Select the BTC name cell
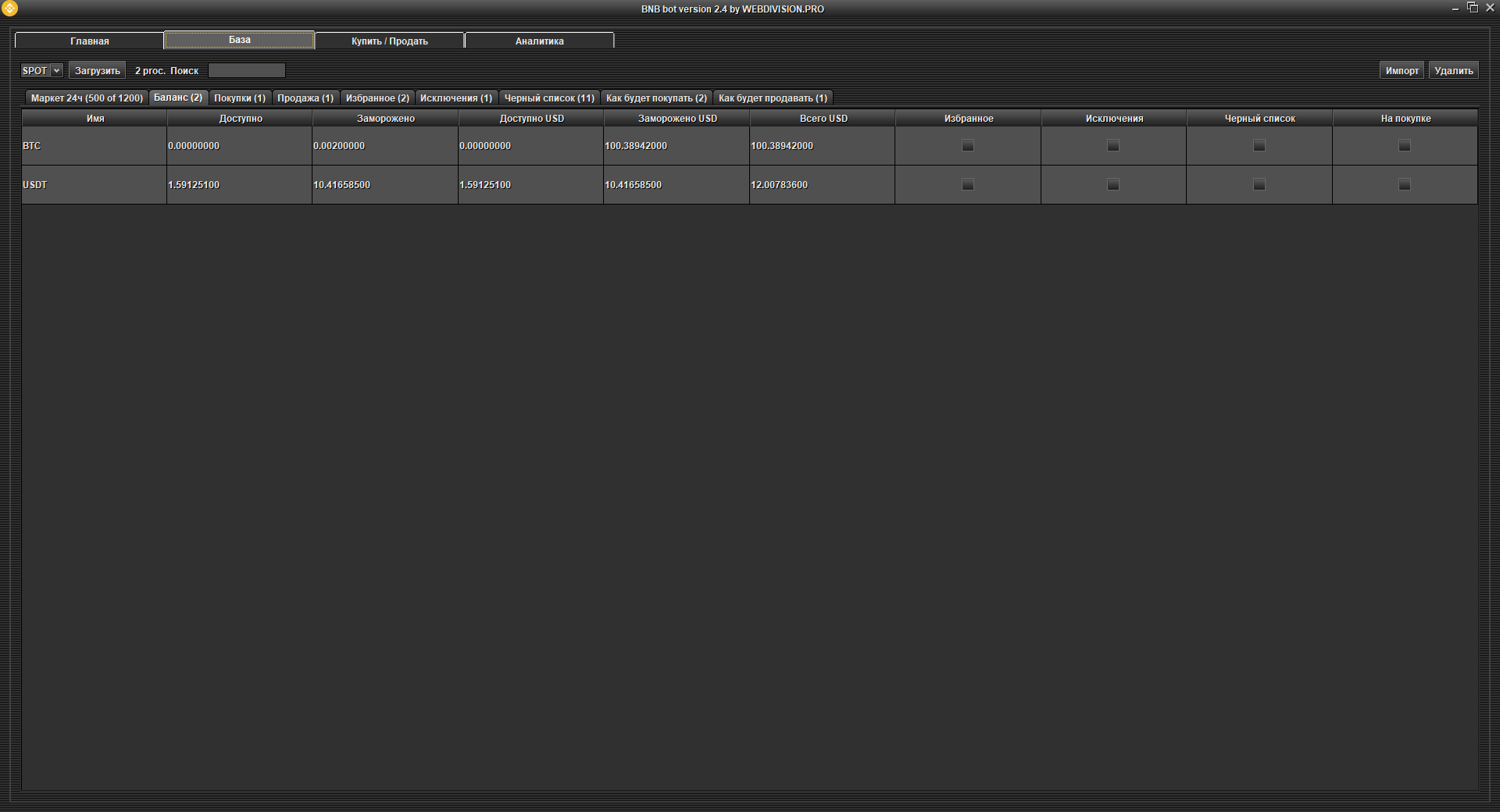Image resolution: width=1500 pixels, height=812 pixels. (x=94, y=146)
